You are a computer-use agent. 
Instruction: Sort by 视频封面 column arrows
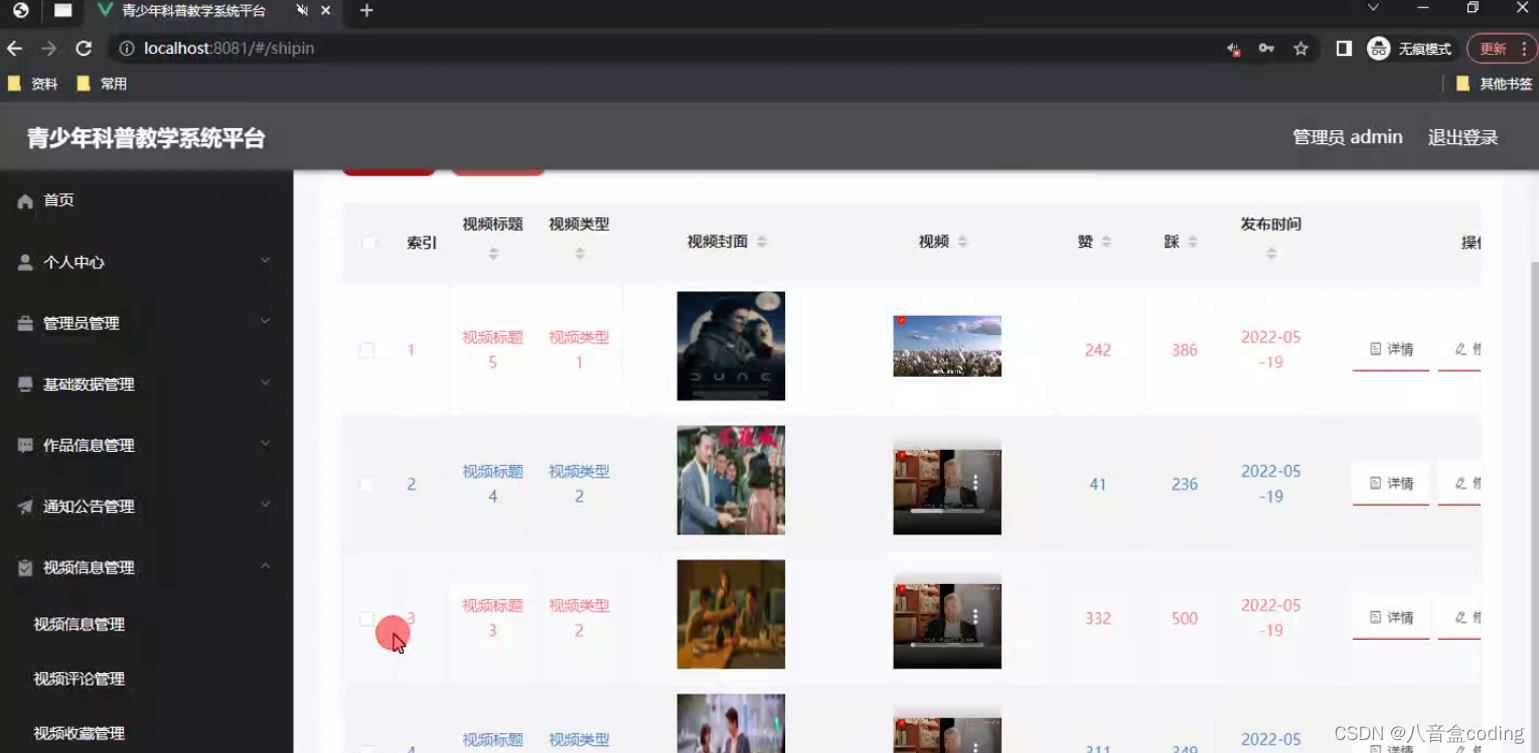tap(762, 242)
